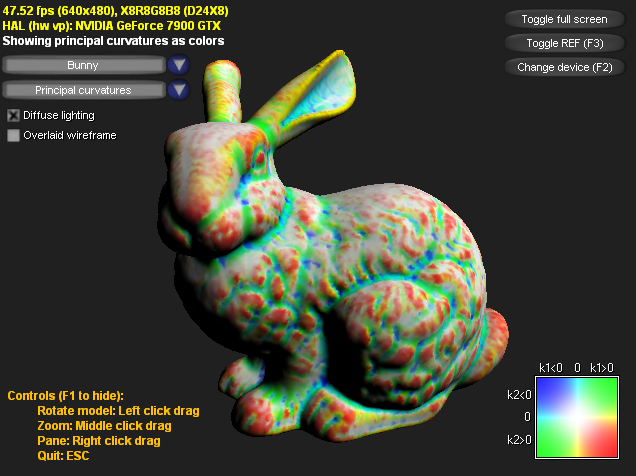Enable the Overlaid wireframe checkbox
Screen dimensions: 636x476
point(13,135)
